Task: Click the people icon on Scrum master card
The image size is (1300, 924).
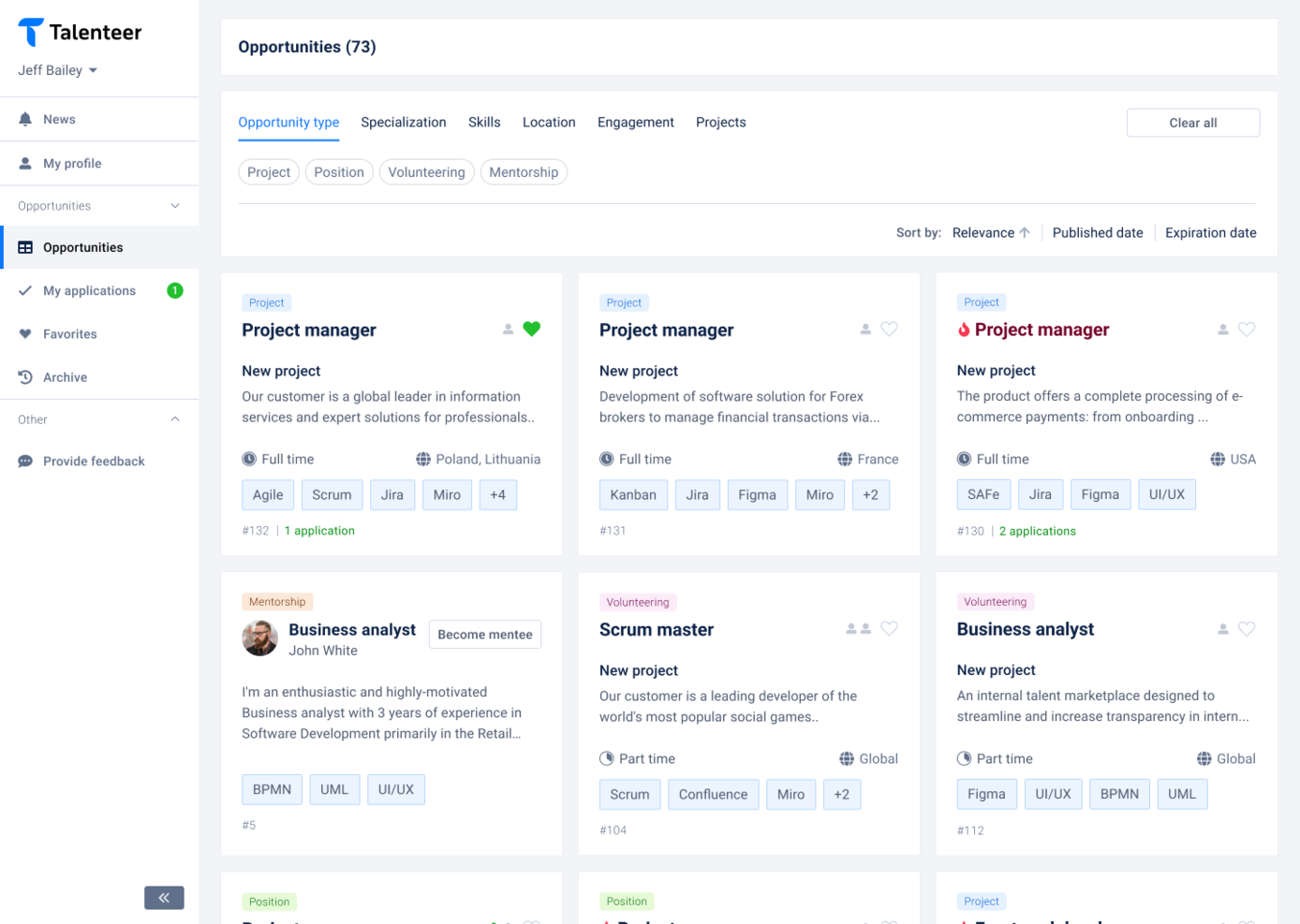Action: tap(858, 629)
